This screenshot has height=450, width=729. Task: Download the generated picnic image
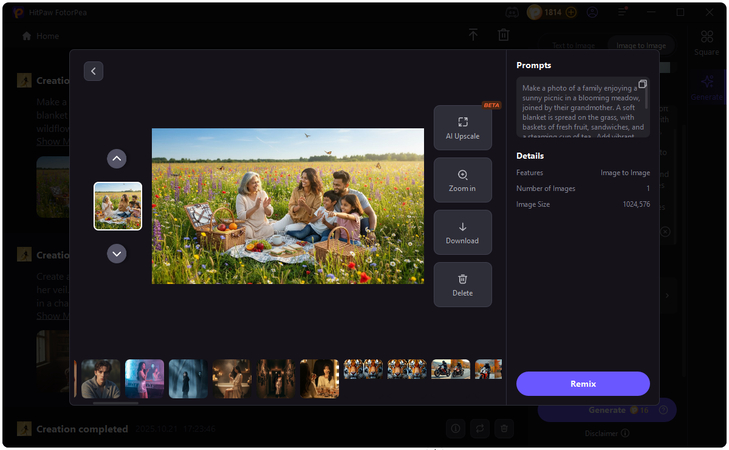(463, 232)
